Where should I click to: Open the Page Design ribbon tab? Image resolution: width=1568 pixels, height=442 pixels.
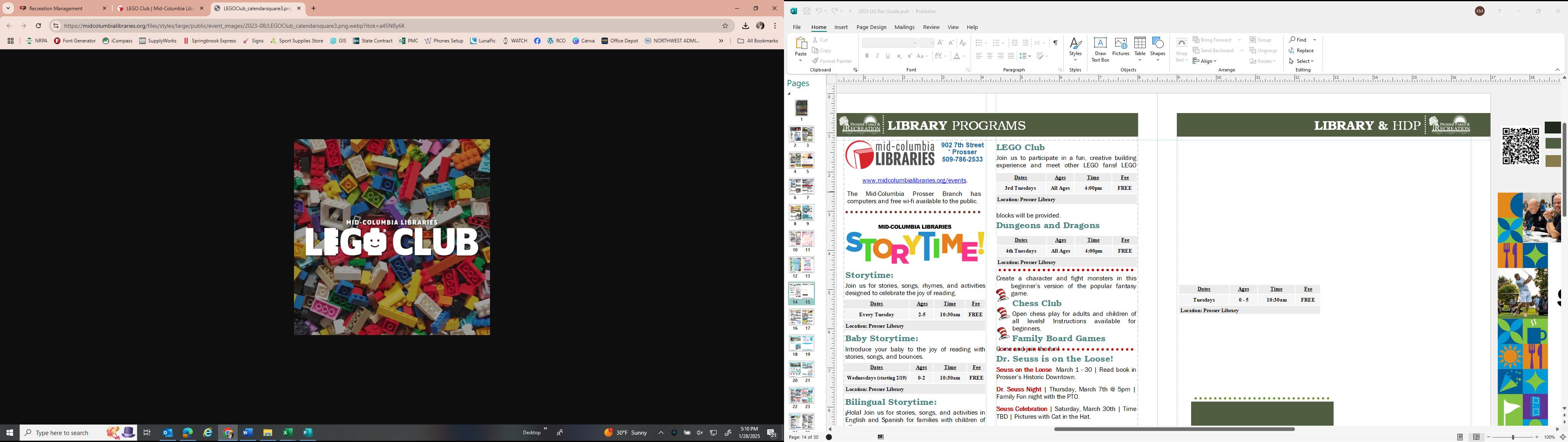871,27
